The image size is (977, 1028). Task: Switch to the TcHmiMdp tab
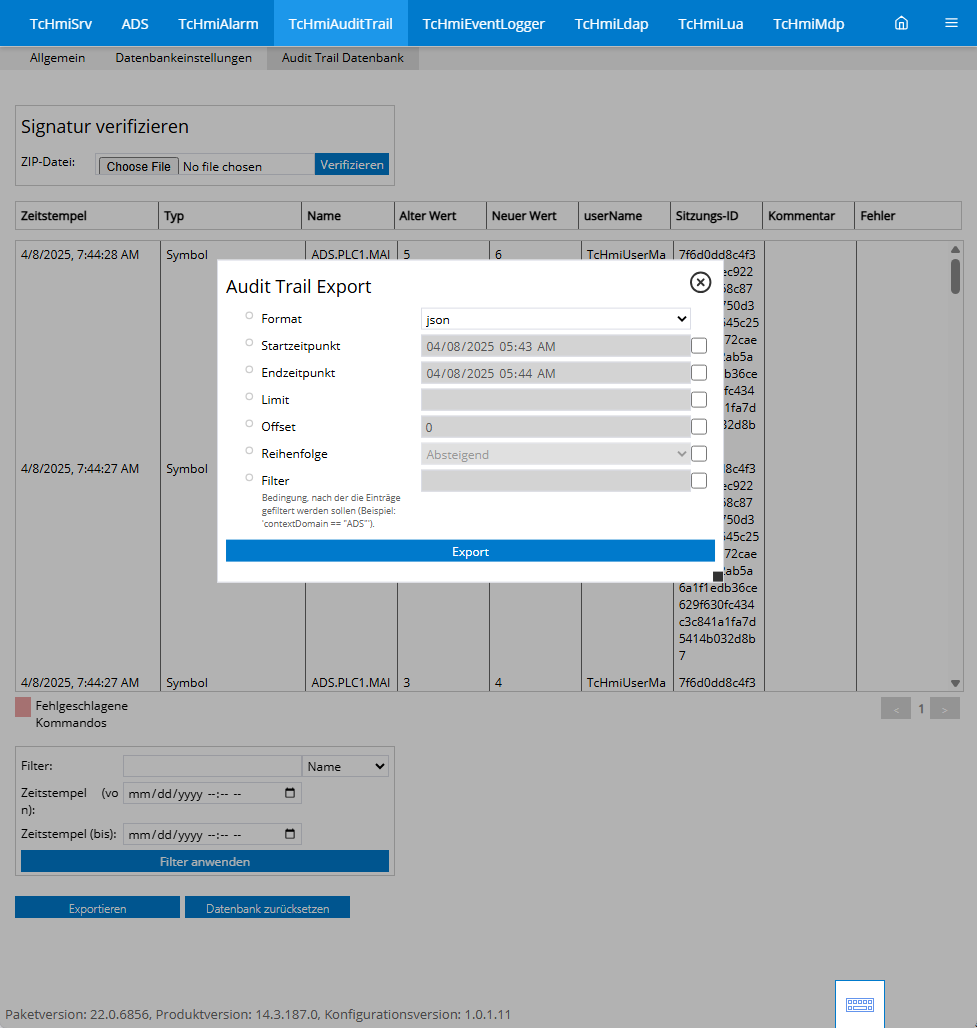click(808, 24)
